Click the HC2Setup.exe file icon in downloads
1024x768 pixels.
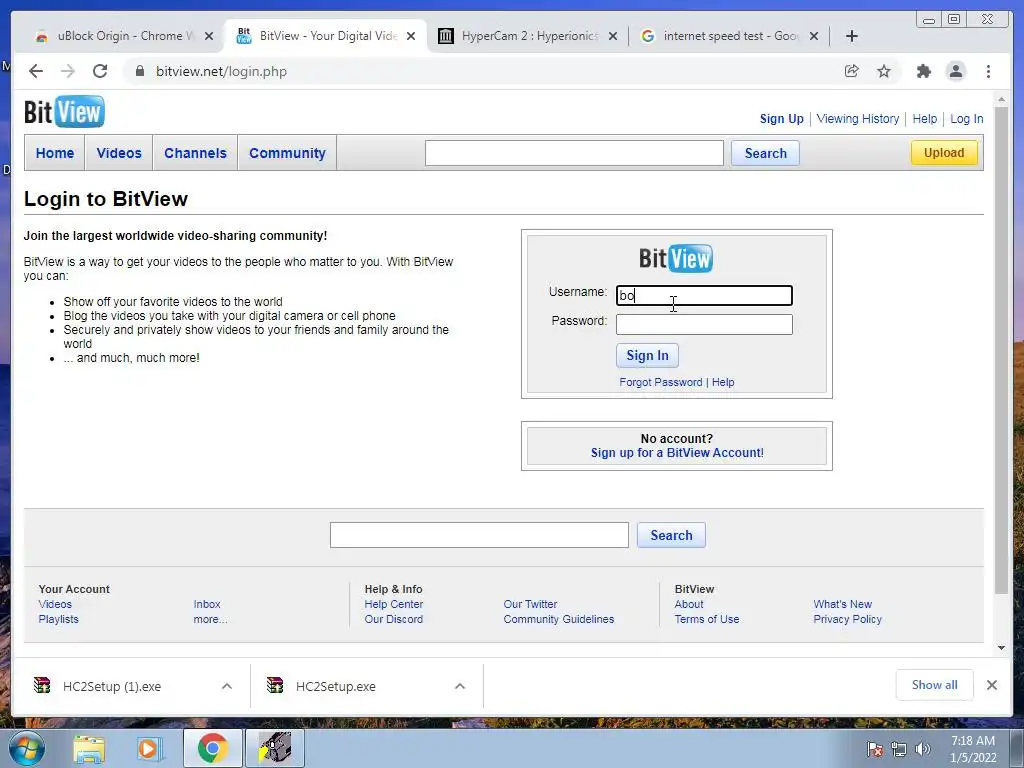275,685
